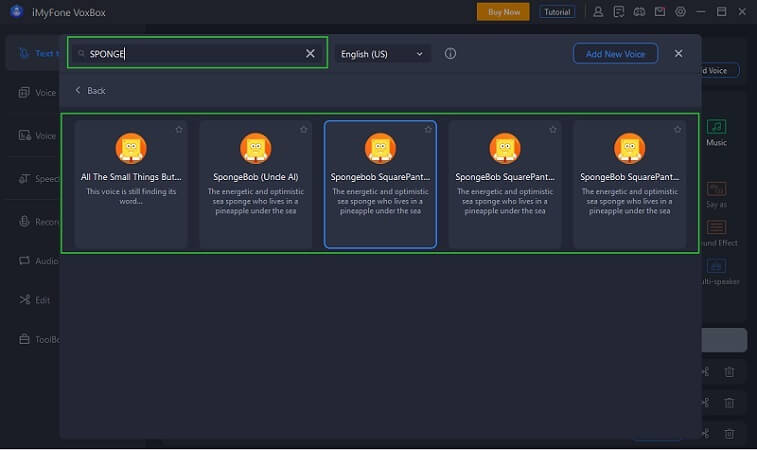Open the English (US) language dropdown
Image resolution: width=757 pixels, height=450 pixels.
pos(382,54)
